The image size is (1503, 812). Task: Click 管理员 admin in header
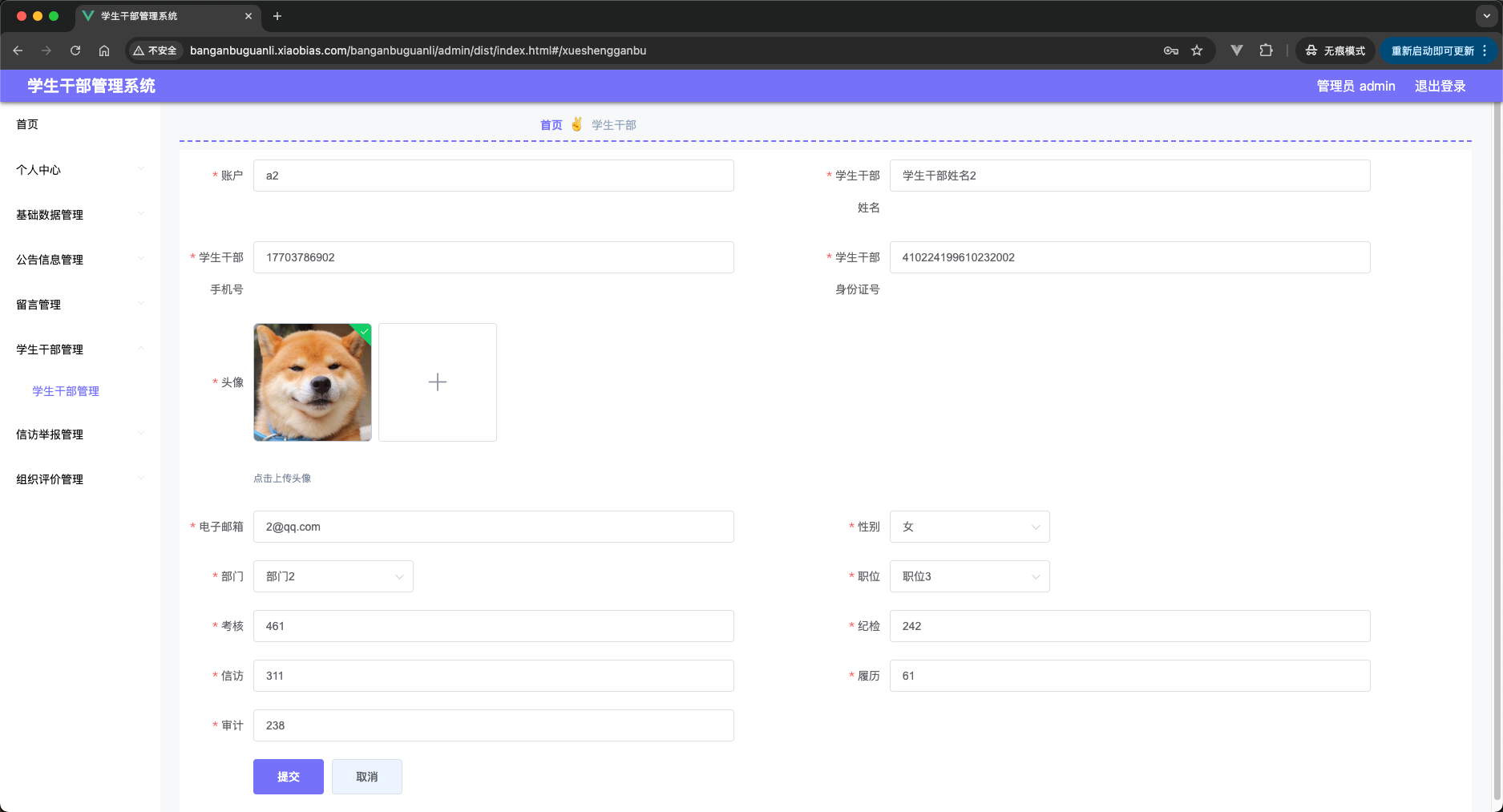(x=1356, y=86)
